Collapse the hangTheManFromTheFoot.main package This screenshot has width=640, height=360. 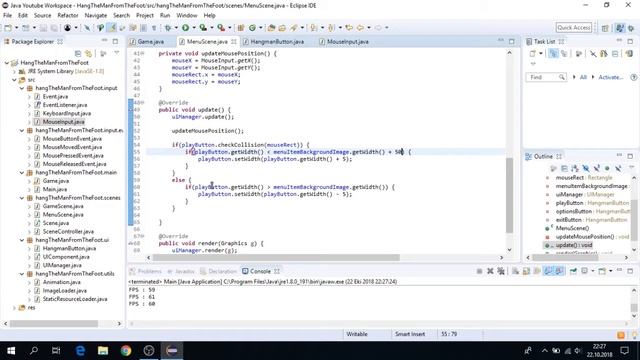pyautogui.click(x=22, y=173)
